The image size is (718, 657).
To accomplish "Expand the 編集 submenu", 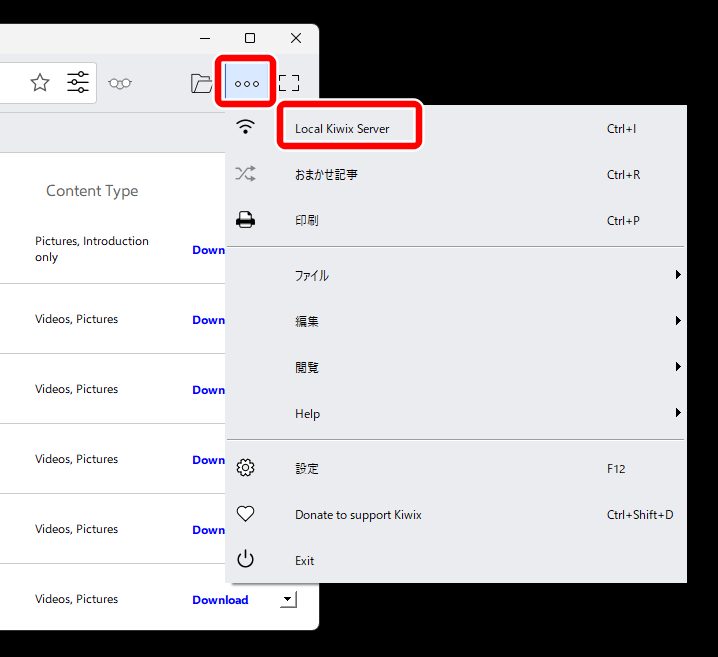I will 306,321.
